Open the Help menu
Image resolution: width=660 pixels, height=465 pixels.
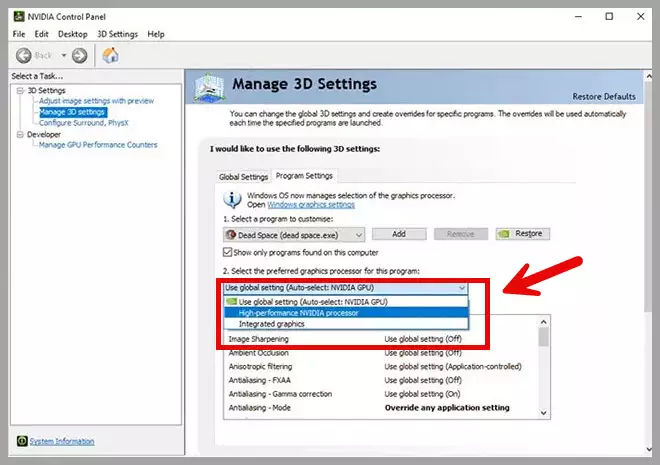156,34
